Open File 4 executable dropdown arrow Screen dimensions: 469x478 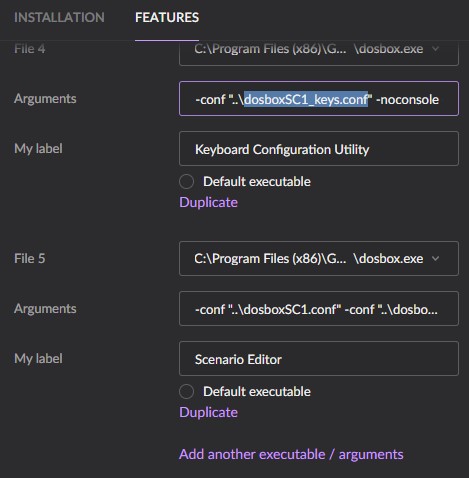pyautogui.click(x=435, y=49)
